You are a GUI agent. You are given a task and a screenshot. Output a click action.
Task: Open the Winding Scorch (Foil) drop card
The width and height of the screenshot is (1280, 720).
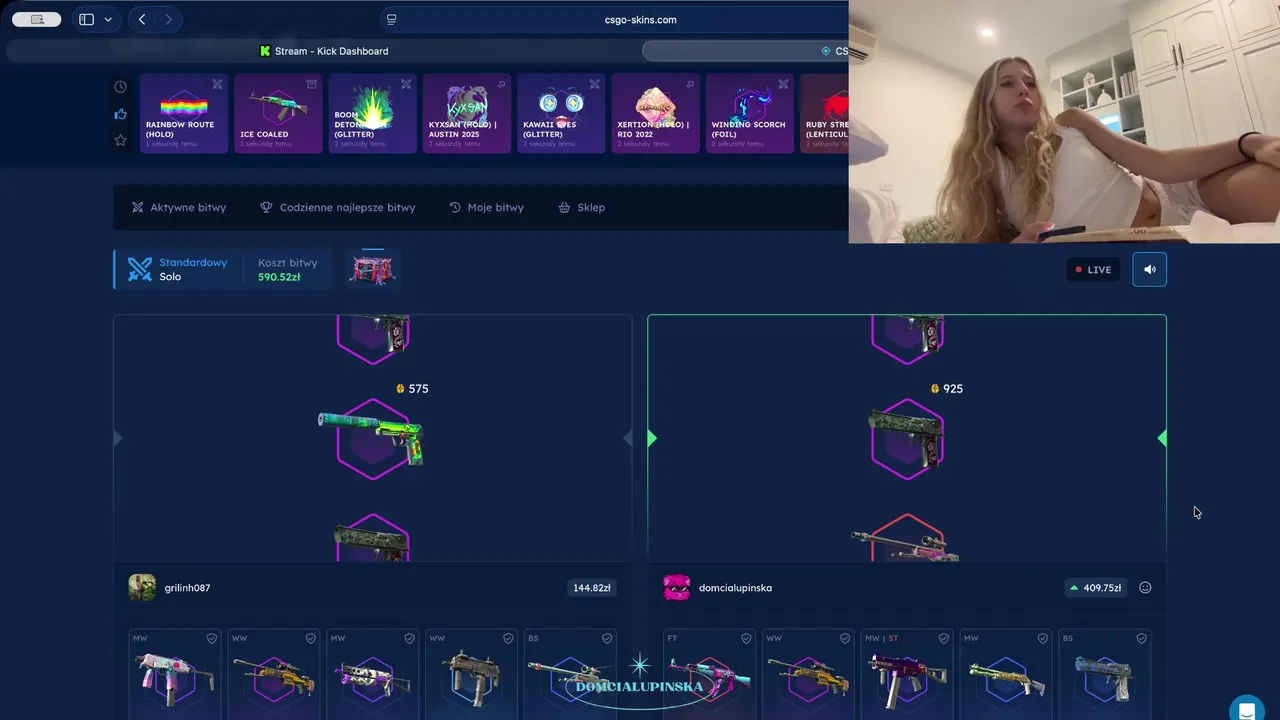[750, 113]
